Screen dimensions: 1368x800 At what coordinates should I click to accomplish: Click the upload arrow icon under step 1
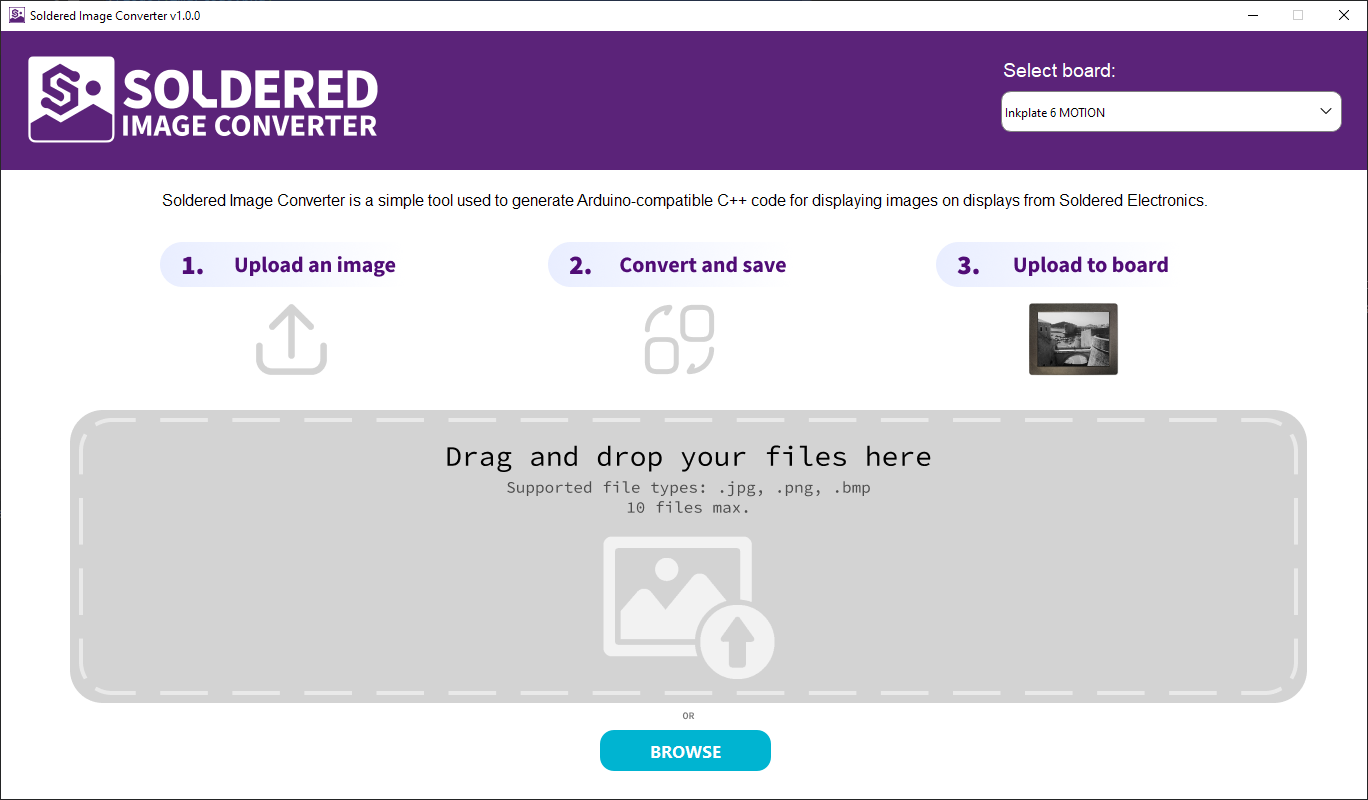[x=291, y=340]
